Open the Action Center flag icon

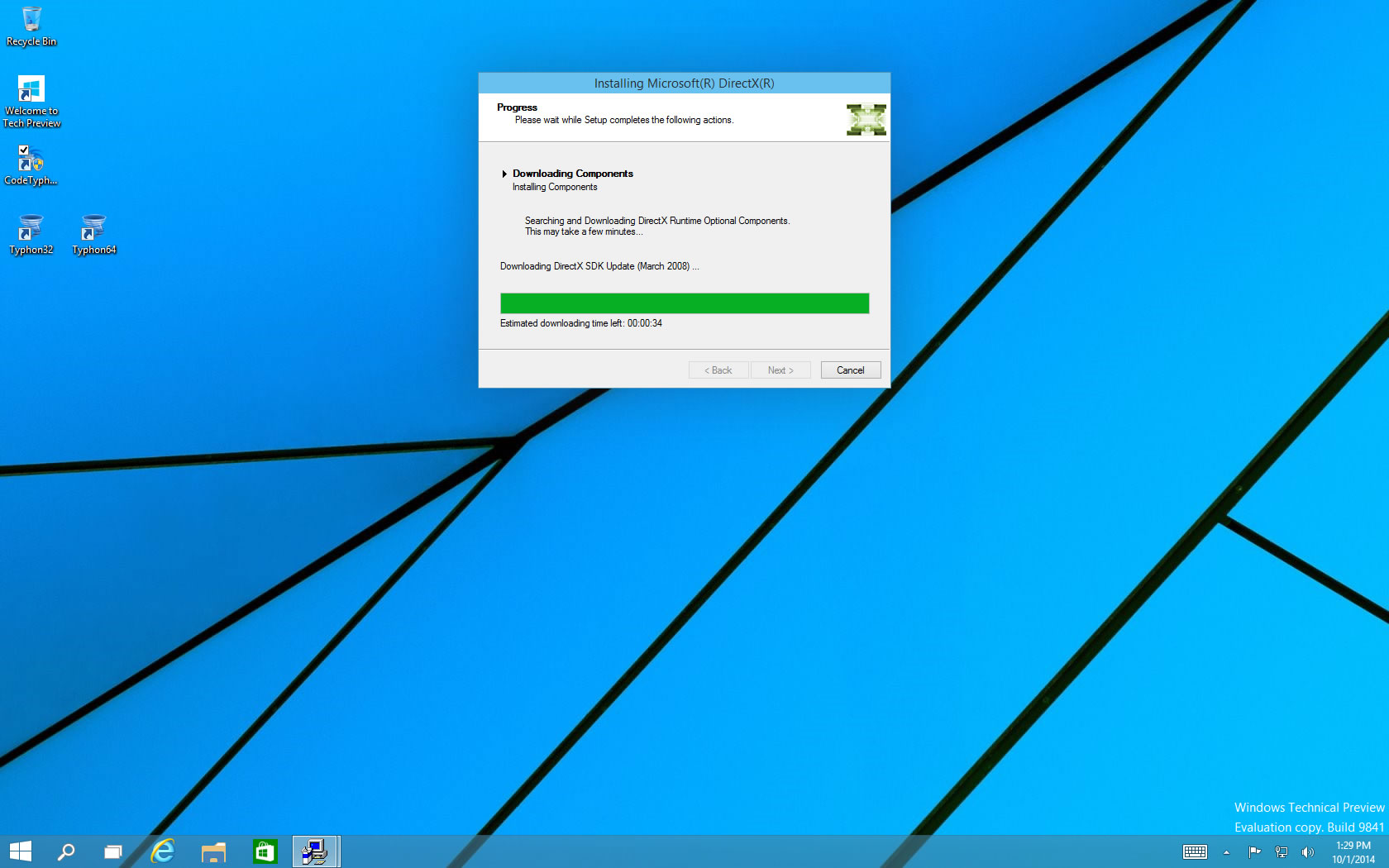1254,851
